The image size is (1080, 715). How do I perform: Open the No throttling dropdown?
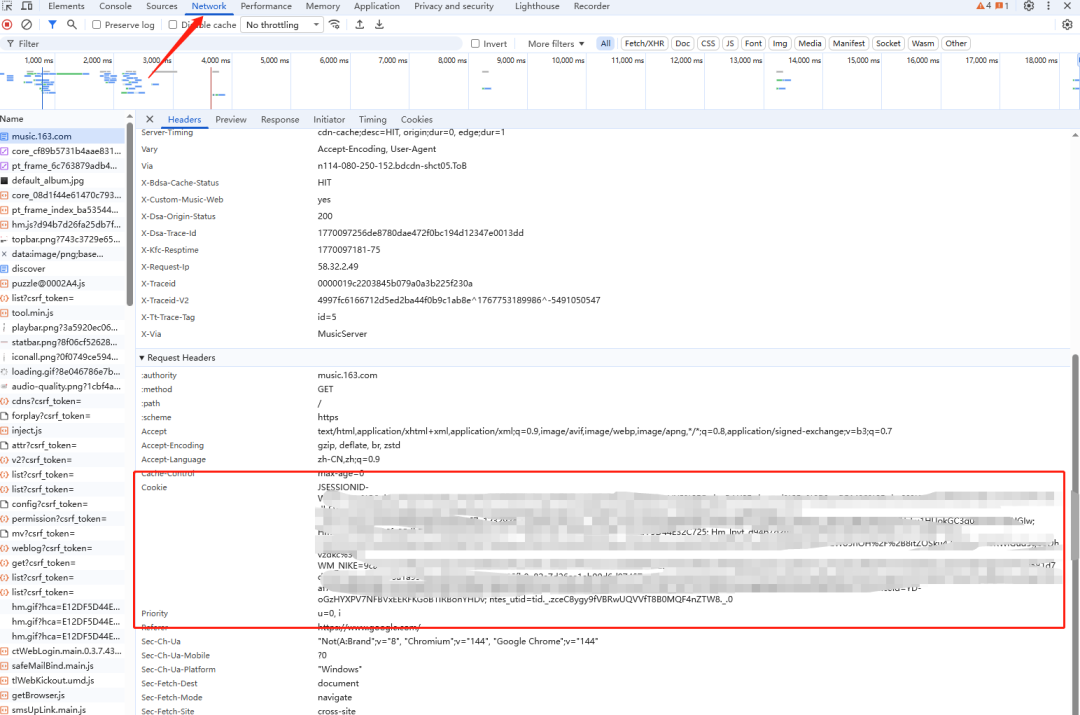click(283, 25)
